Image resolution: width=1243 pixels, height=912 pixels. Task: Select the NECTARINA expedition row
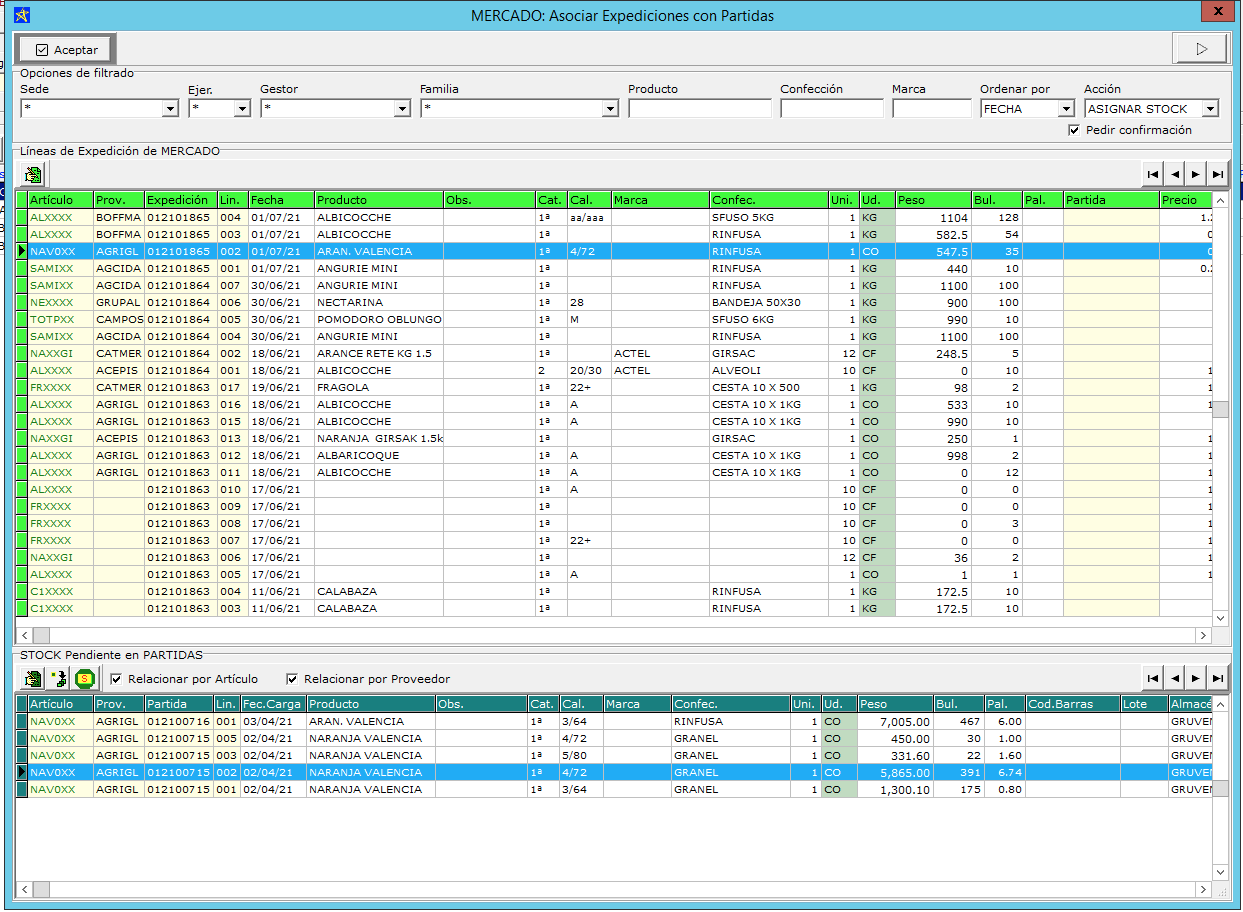tap(350, 302)
